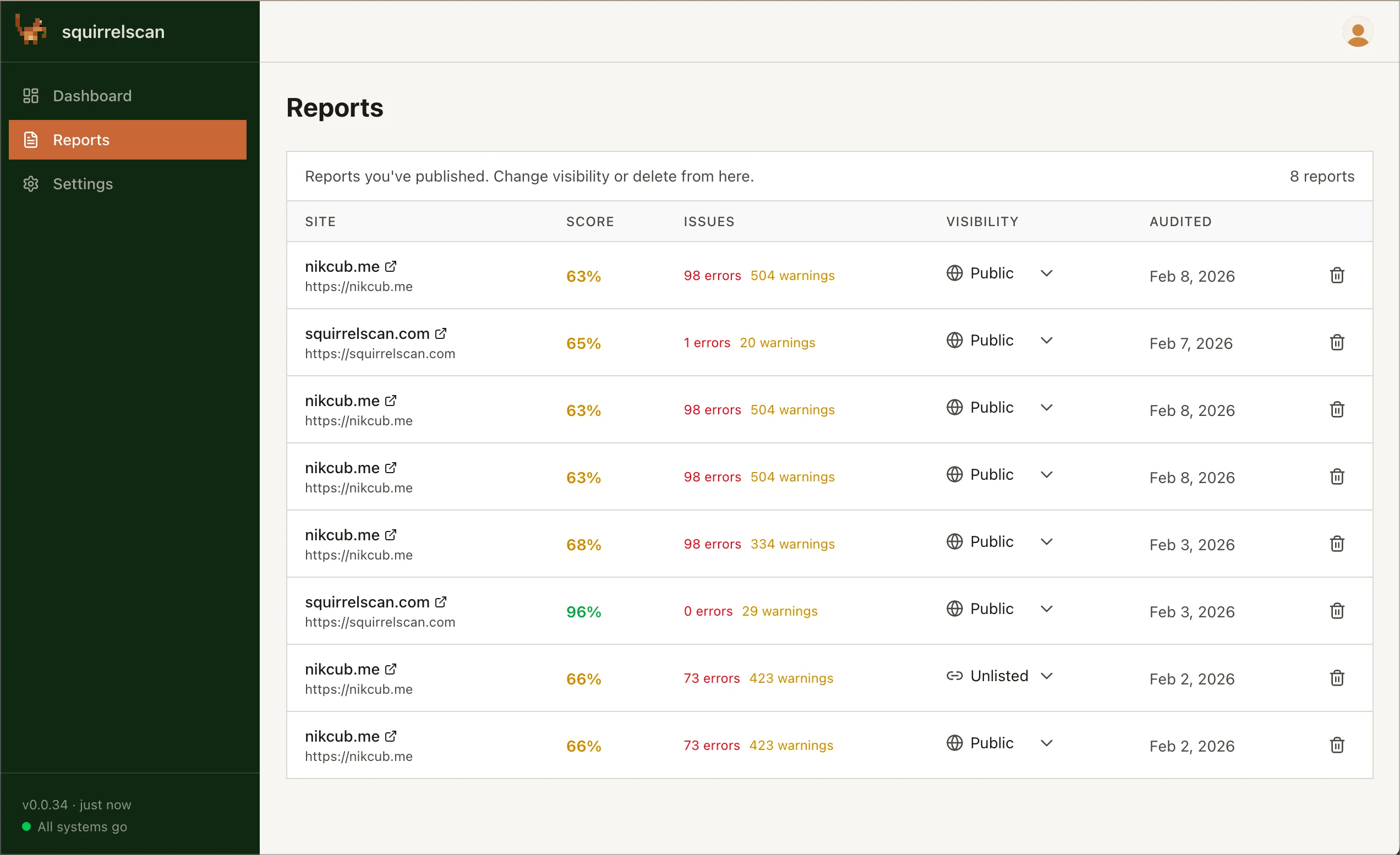Delete the Unlisted nikcub.me report with trash icon
This screenshot has height=855, width=1400.
click(x=1337, y=678)
